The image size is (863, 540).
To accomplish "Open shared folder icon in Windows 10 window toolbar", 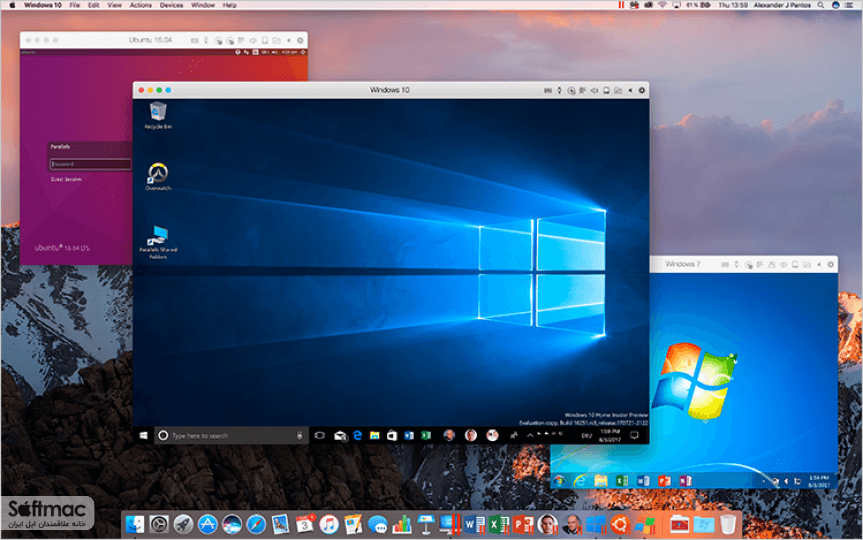I will (x=618, y=90).
